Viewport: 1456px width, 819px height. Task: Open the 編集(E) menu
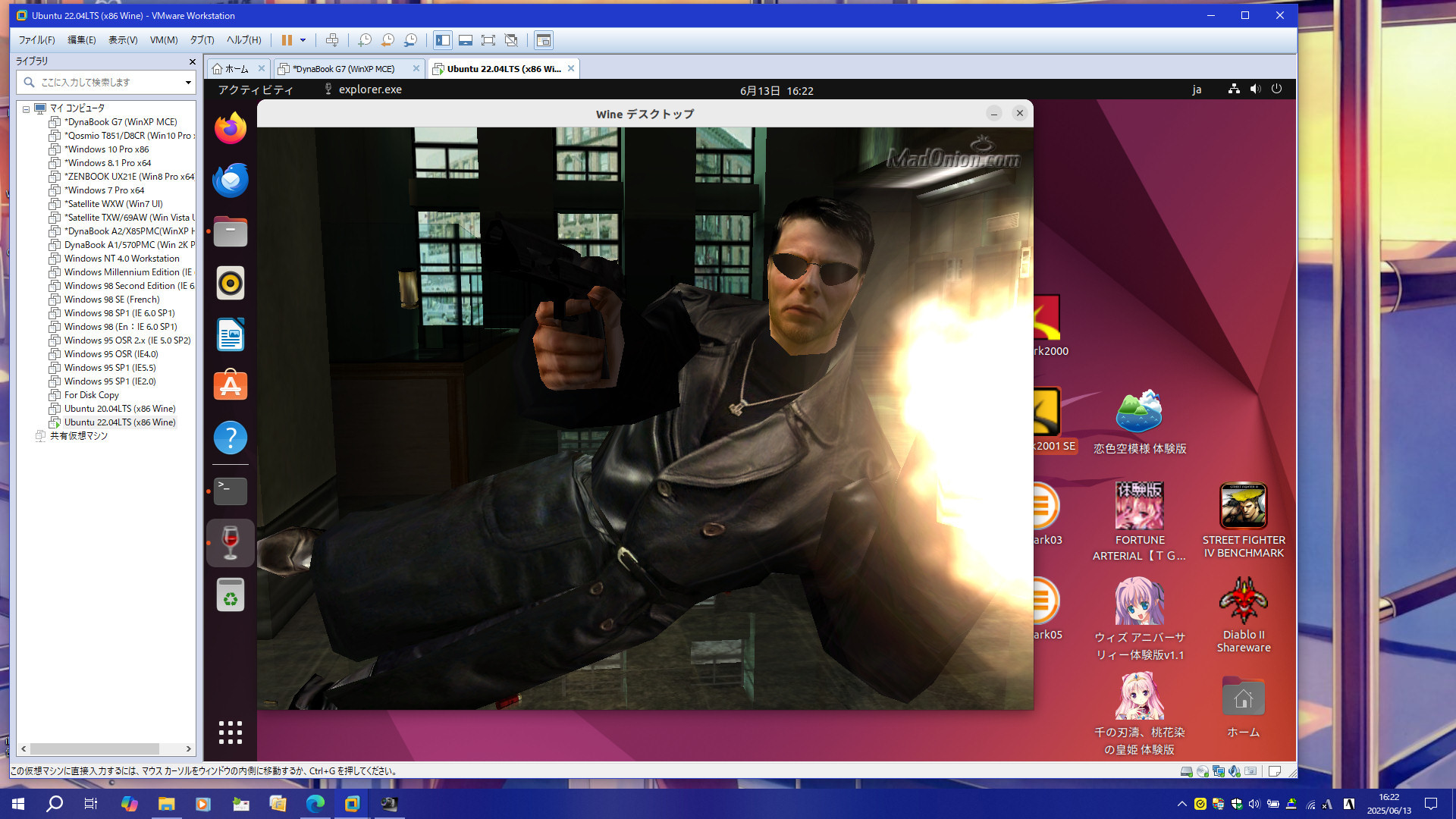click(x=82, y=40)
